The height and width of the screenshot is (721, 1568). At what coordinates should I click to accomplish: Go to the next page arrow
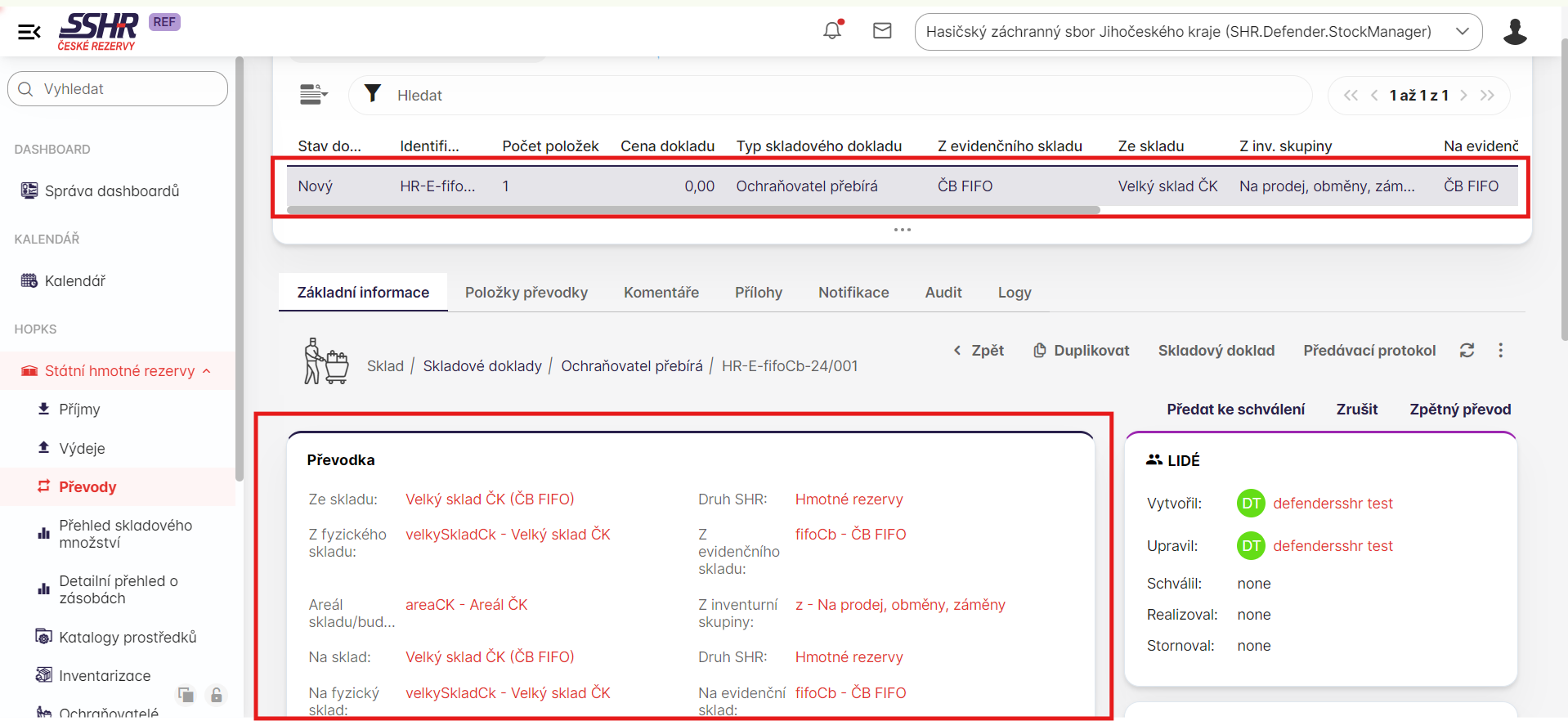pyautogui.click(x=1463, y=96)
